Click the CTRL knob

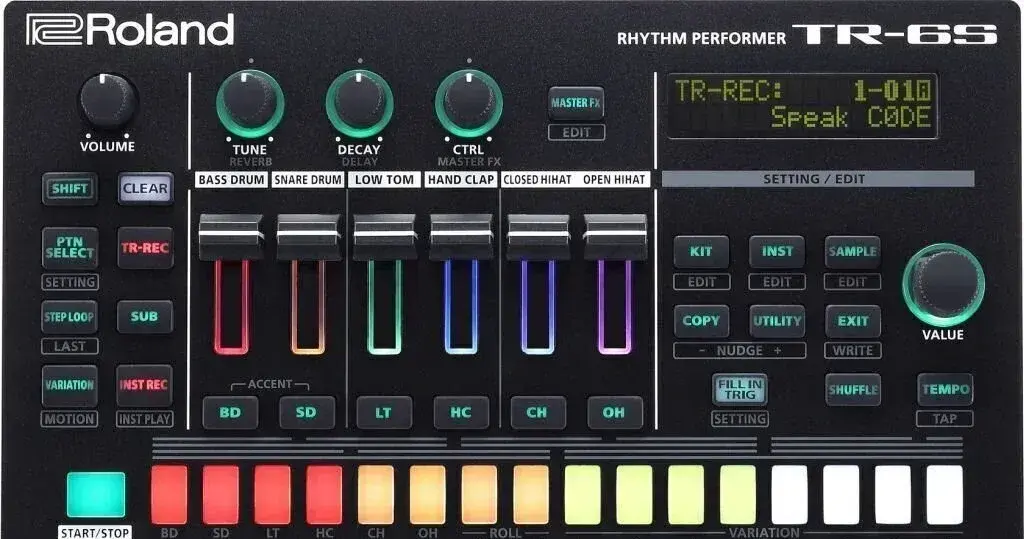point(468,103)
